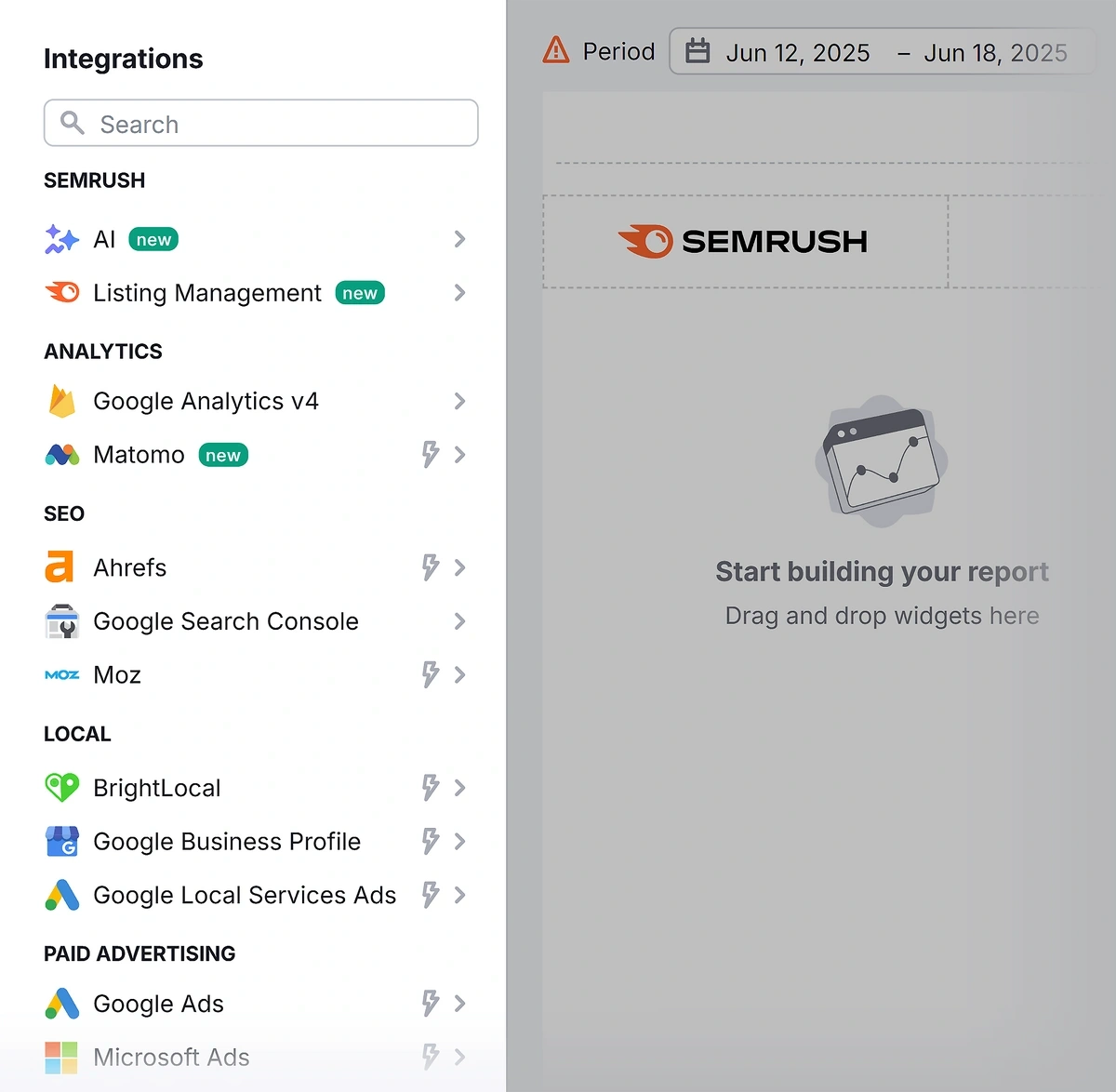Toggle the lightning connector on BrightLocal
The width and height of the screenshot is (1116, 1092).
click(x=429, y=788)
